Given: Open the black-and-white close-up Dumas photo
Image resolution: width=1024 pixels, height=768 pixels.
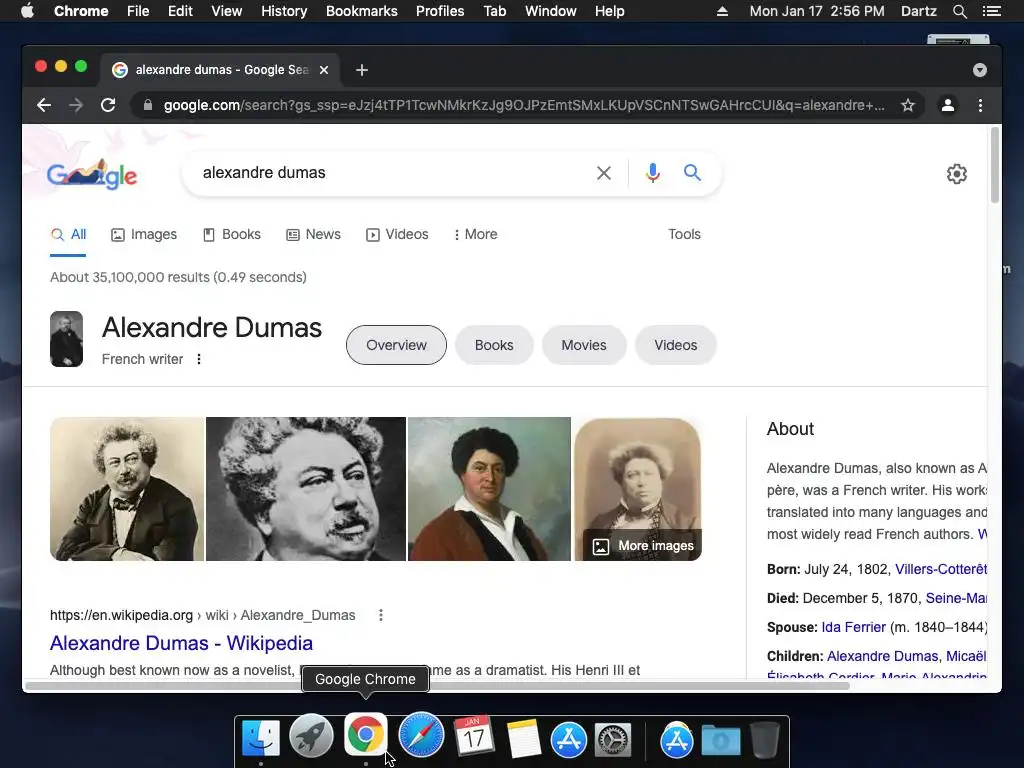Looking at the screenshot, I should click(306, 489).
